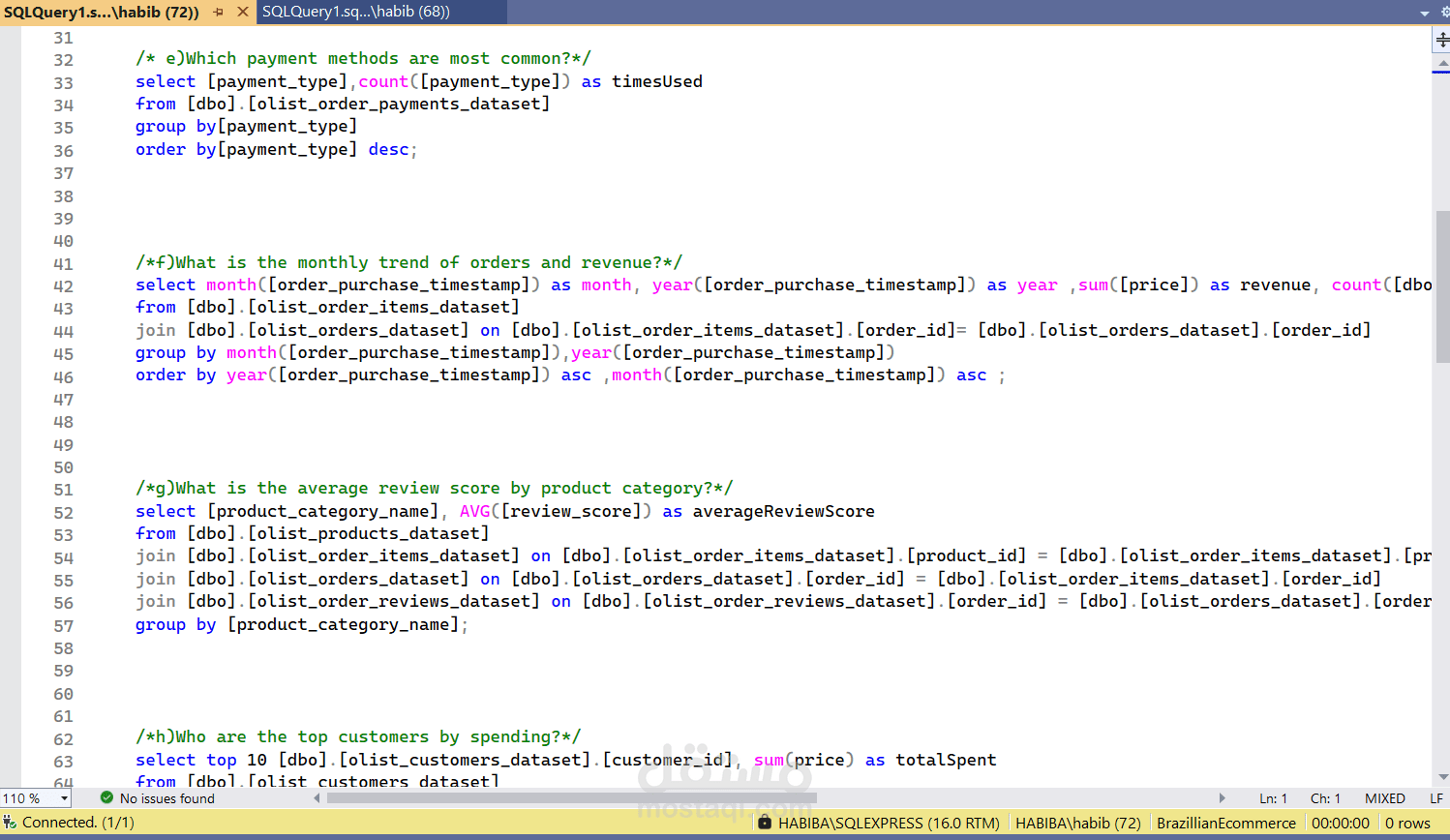Click line number 49 in the gutter
The height and width of the screenshot is (840, 1450).
click(x=63, y=445)
